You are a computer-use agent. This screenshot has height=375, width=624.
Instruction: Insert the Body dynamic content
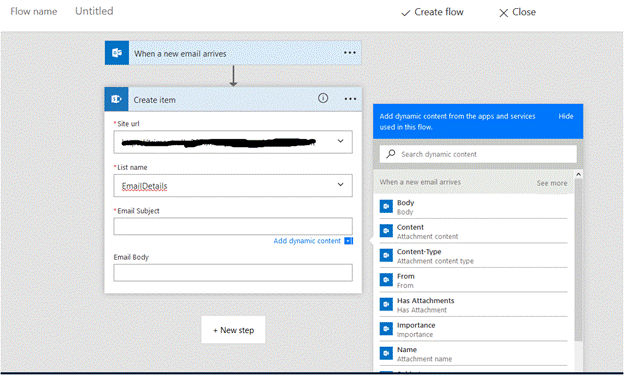click(473, 207)
